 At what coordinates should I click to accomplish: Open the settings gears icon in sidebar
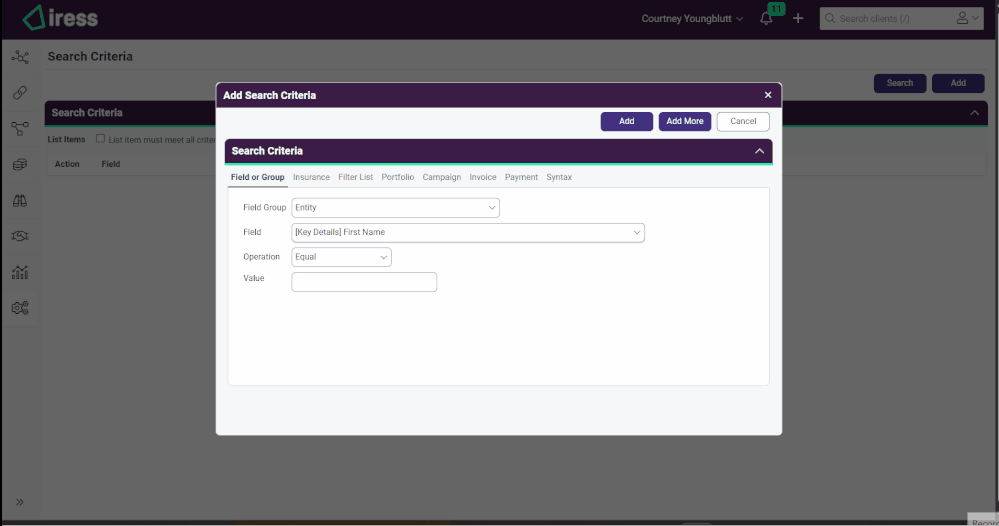[19, 308]
